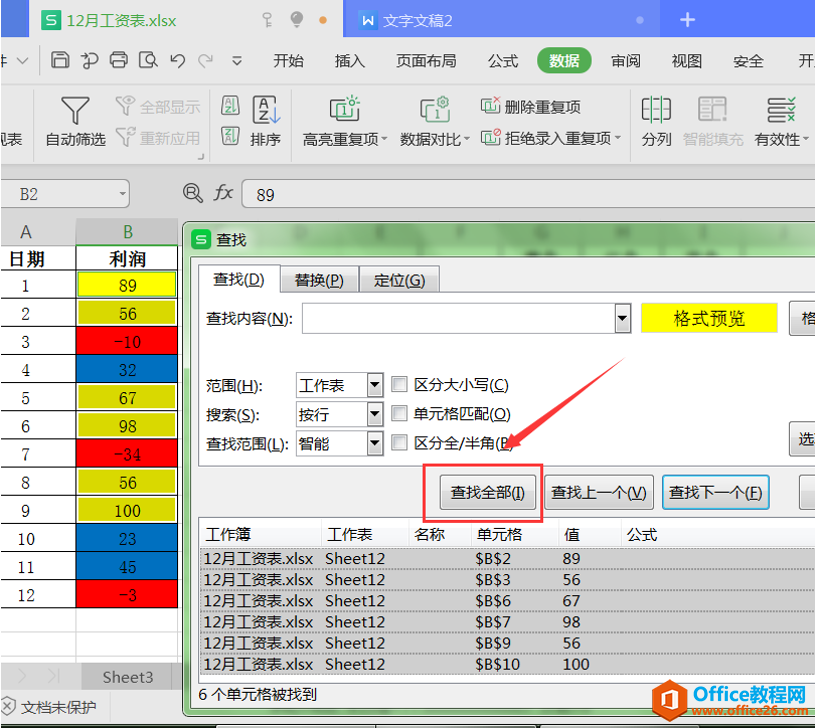Click the 智能填充 icon
Viewport: 815px width, 728px height.
click(x=712, y=110)
